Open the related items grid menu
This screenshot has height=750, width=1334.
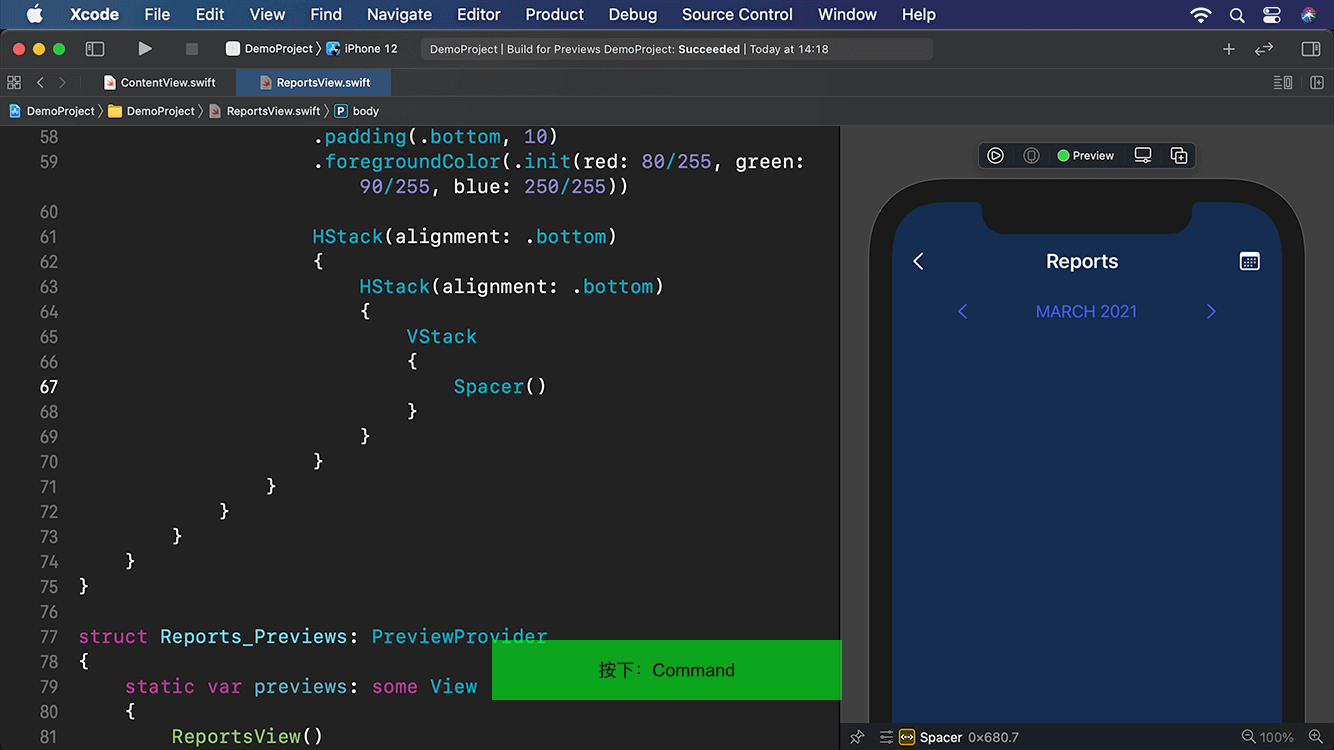coord(14,82)
